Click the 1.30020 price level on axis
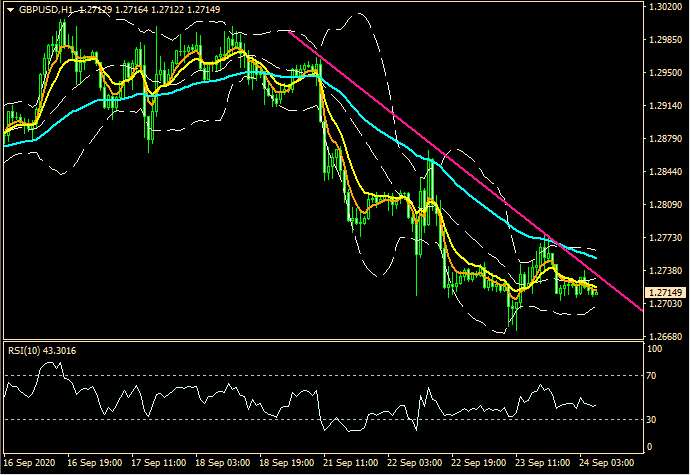 [664, 7]
